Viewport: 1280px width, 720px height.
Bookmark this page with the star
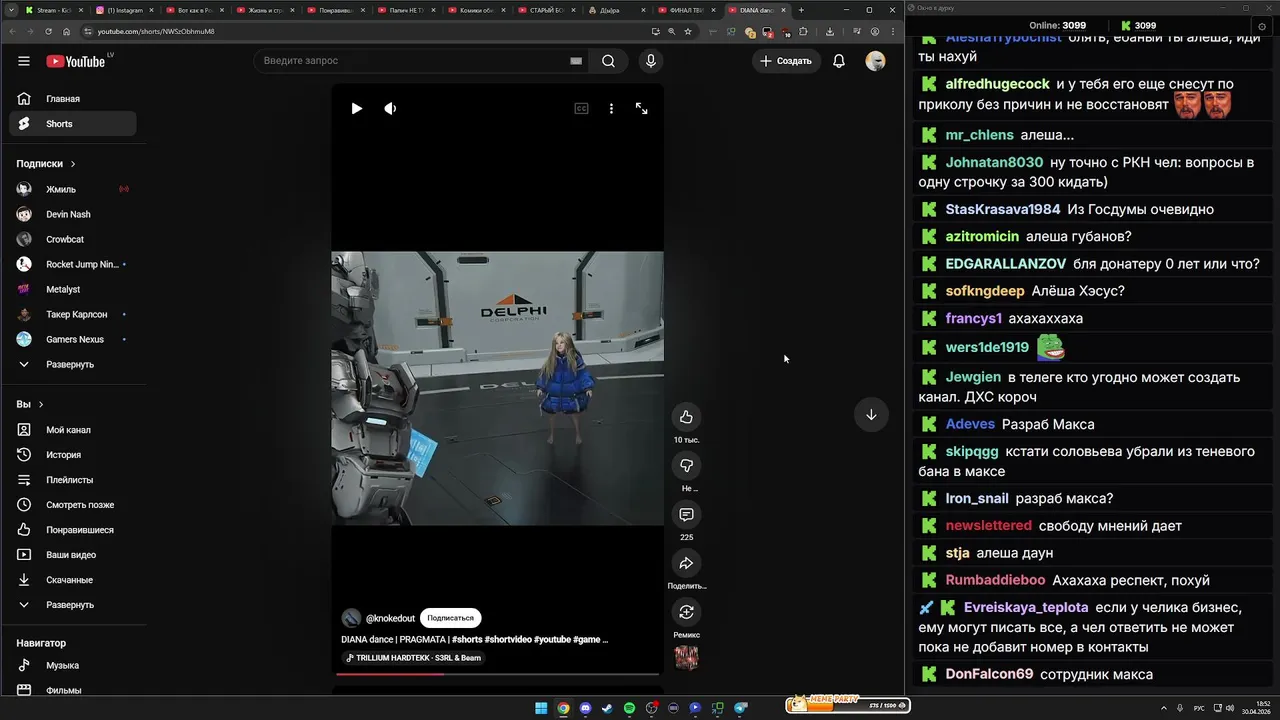click(688, 31)
